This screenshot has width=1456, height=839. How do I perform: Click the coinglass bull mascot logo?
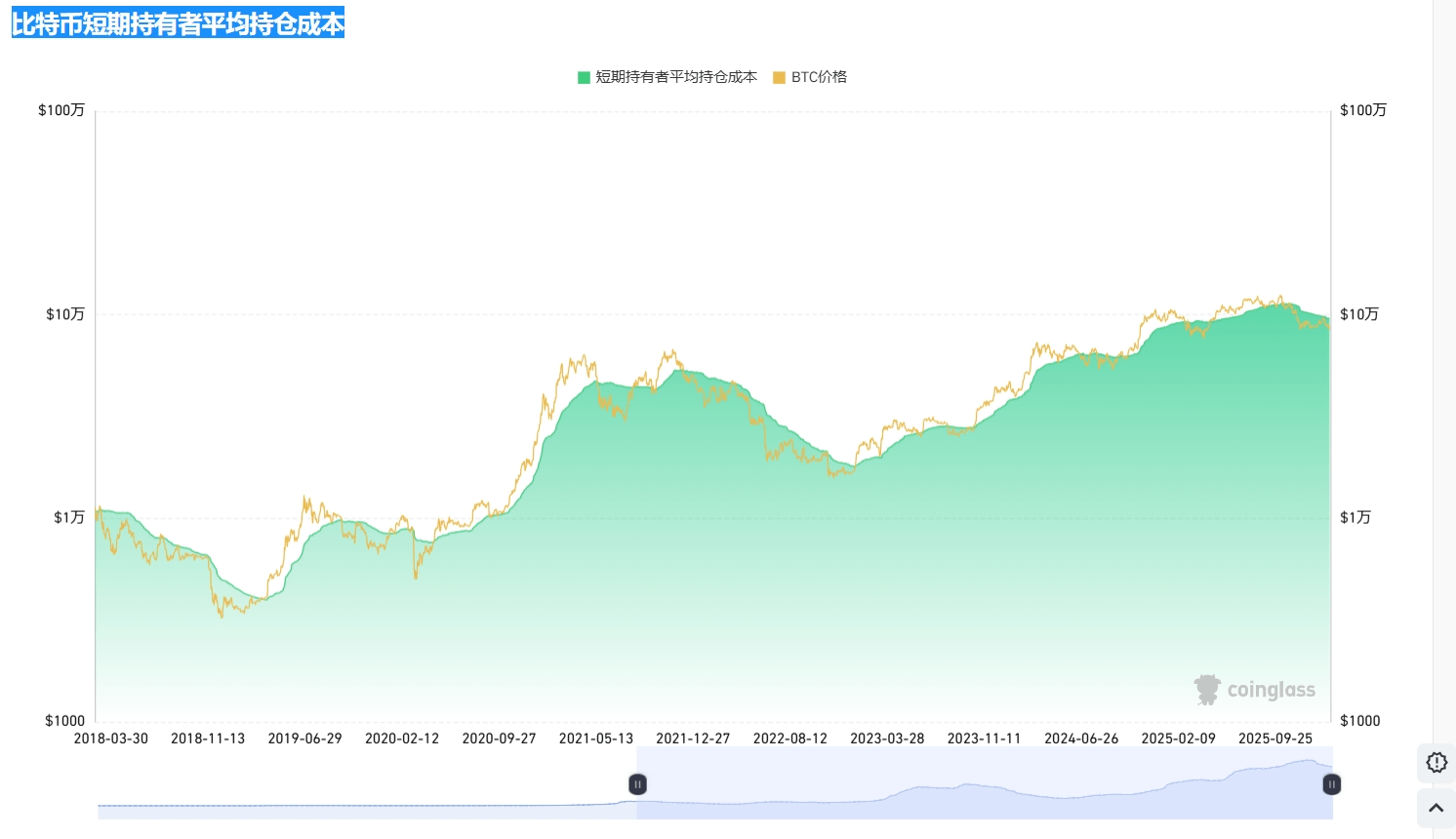1207,690
